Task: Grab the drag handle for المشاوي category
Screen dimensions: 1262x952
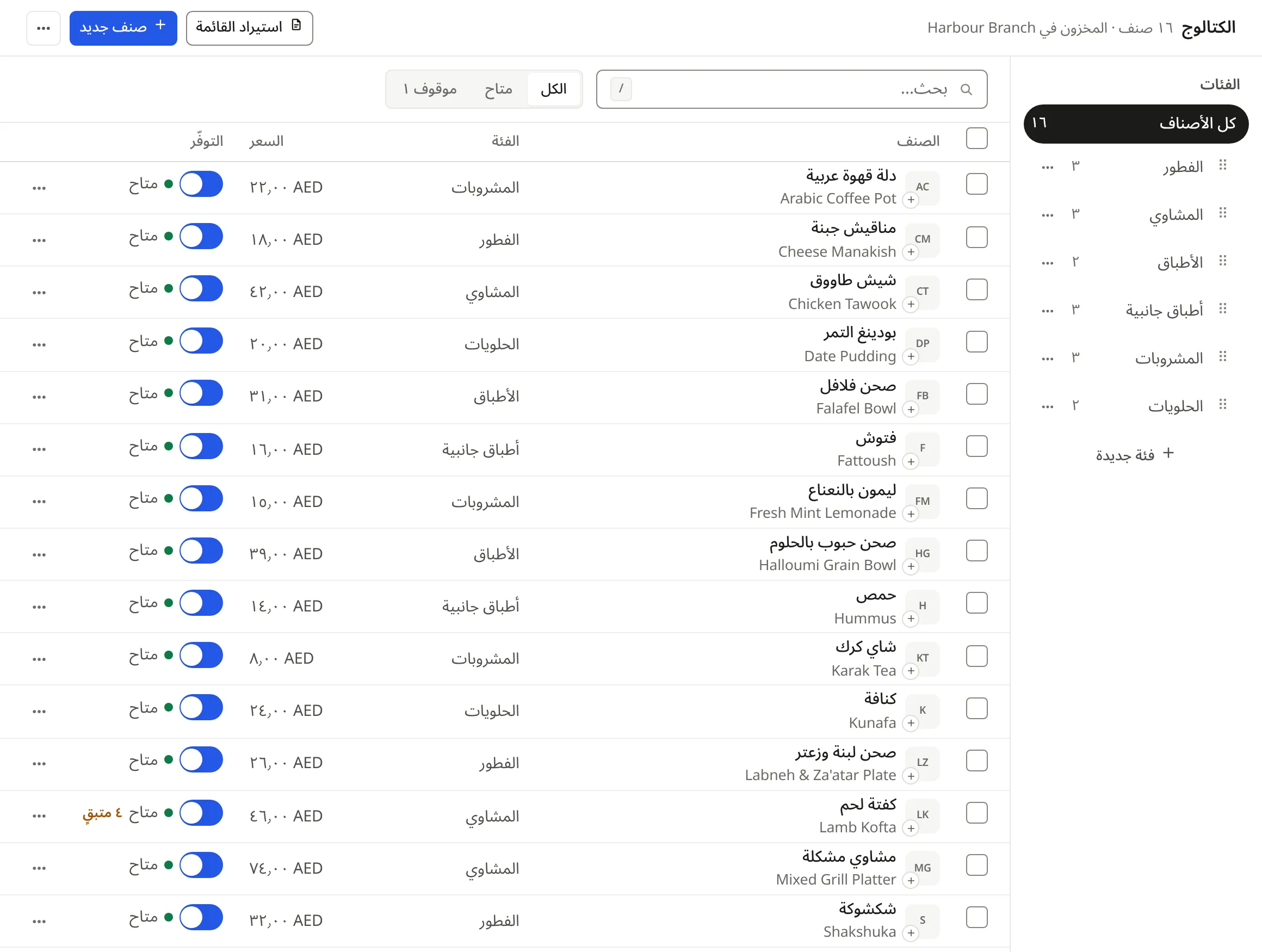Action: pos(1223,213)
